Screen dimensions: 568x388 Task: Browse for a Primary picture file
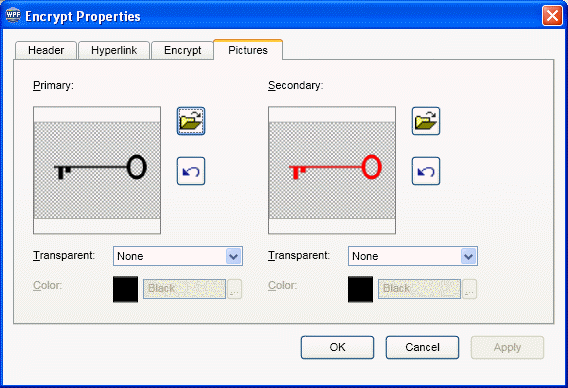(x=191, y=121)
